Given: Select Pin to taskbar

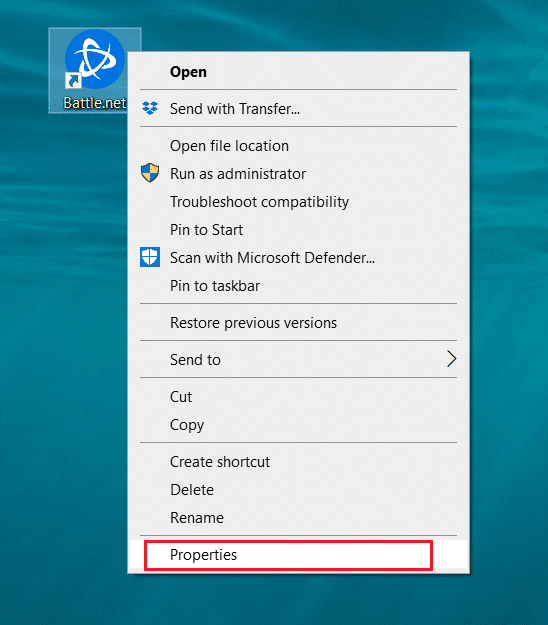Looking at the screenshot, I should [x=298, y=286].
